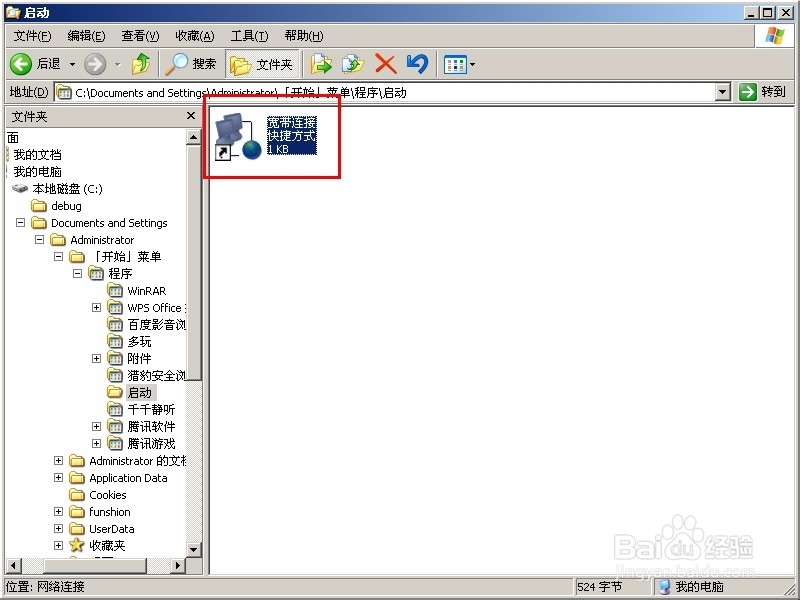Click the Move To folder icon
800x600 pixels.
point(321,64)
